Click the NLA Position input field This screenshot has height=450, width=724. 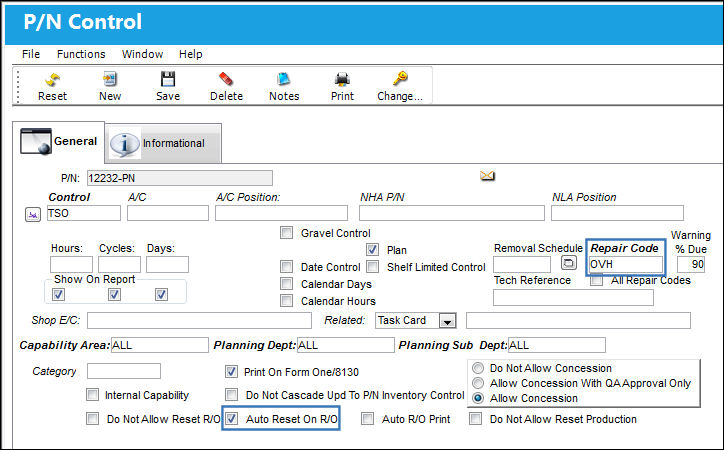click(617, 213)
